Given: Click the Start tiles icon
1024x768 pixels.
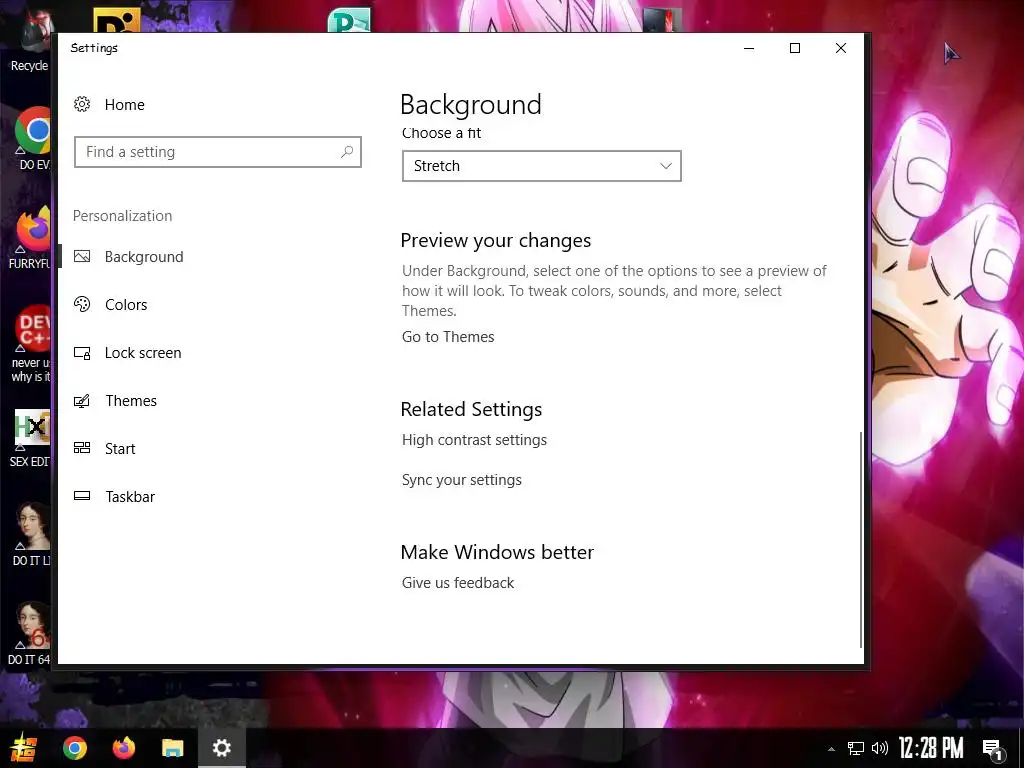Looking at the screenshot, I should 82,448.
